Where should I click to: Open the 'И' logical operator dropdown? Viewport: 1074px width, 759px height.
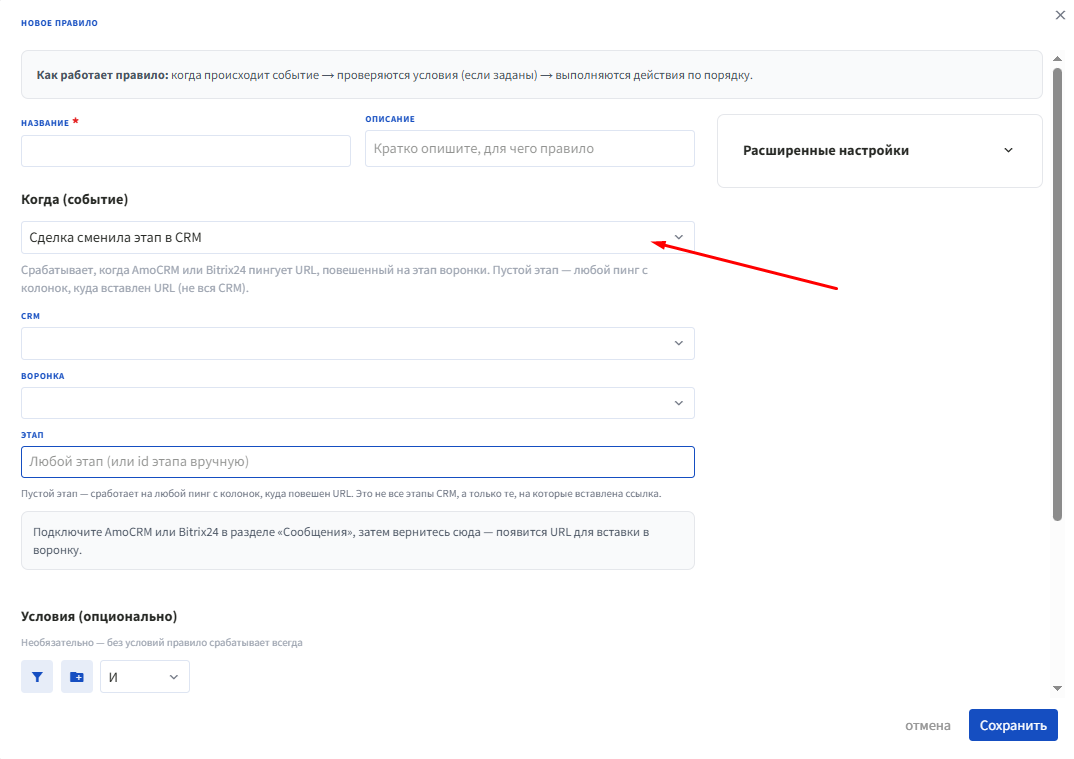pyautogui.click(x=145, y=677)
